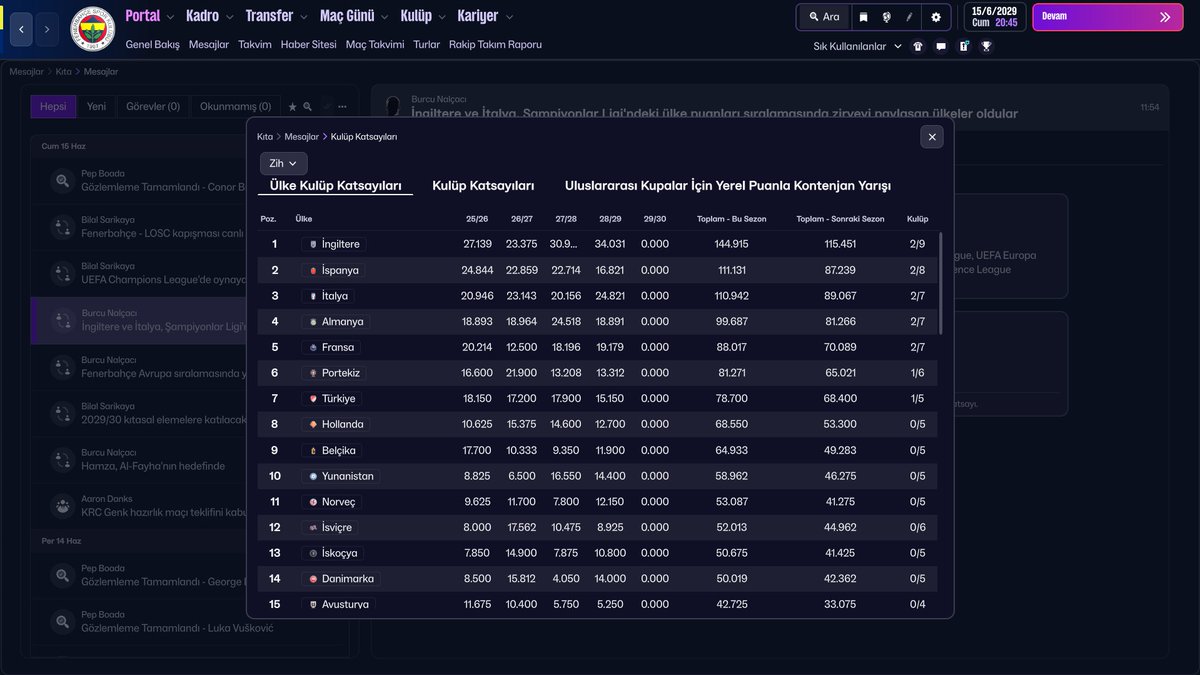Expand the Sık Kullanılanlar dropdown
This screenshot has width=1200, height=675.
(x=858, y=46)
